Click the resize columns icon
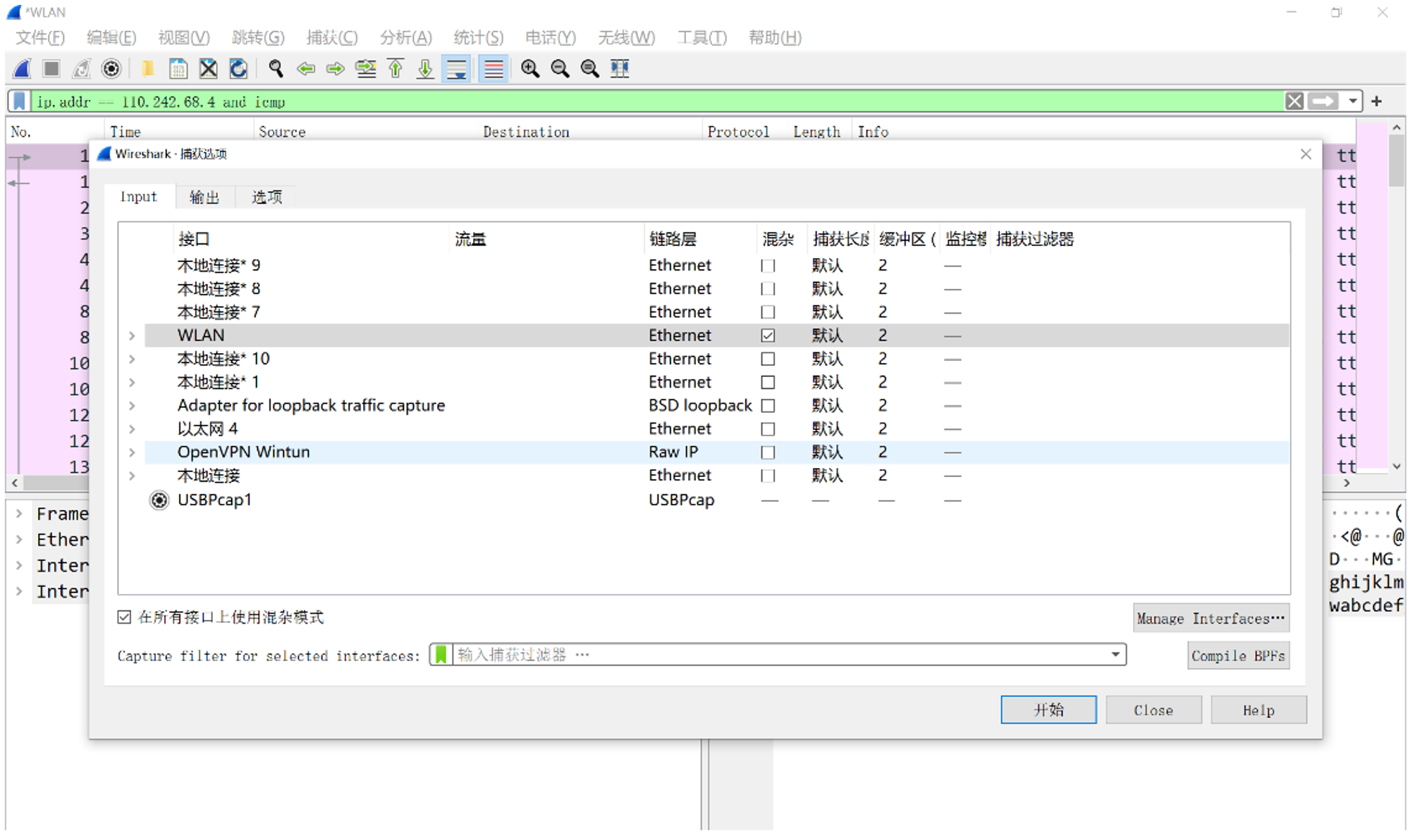 (620, 68)
